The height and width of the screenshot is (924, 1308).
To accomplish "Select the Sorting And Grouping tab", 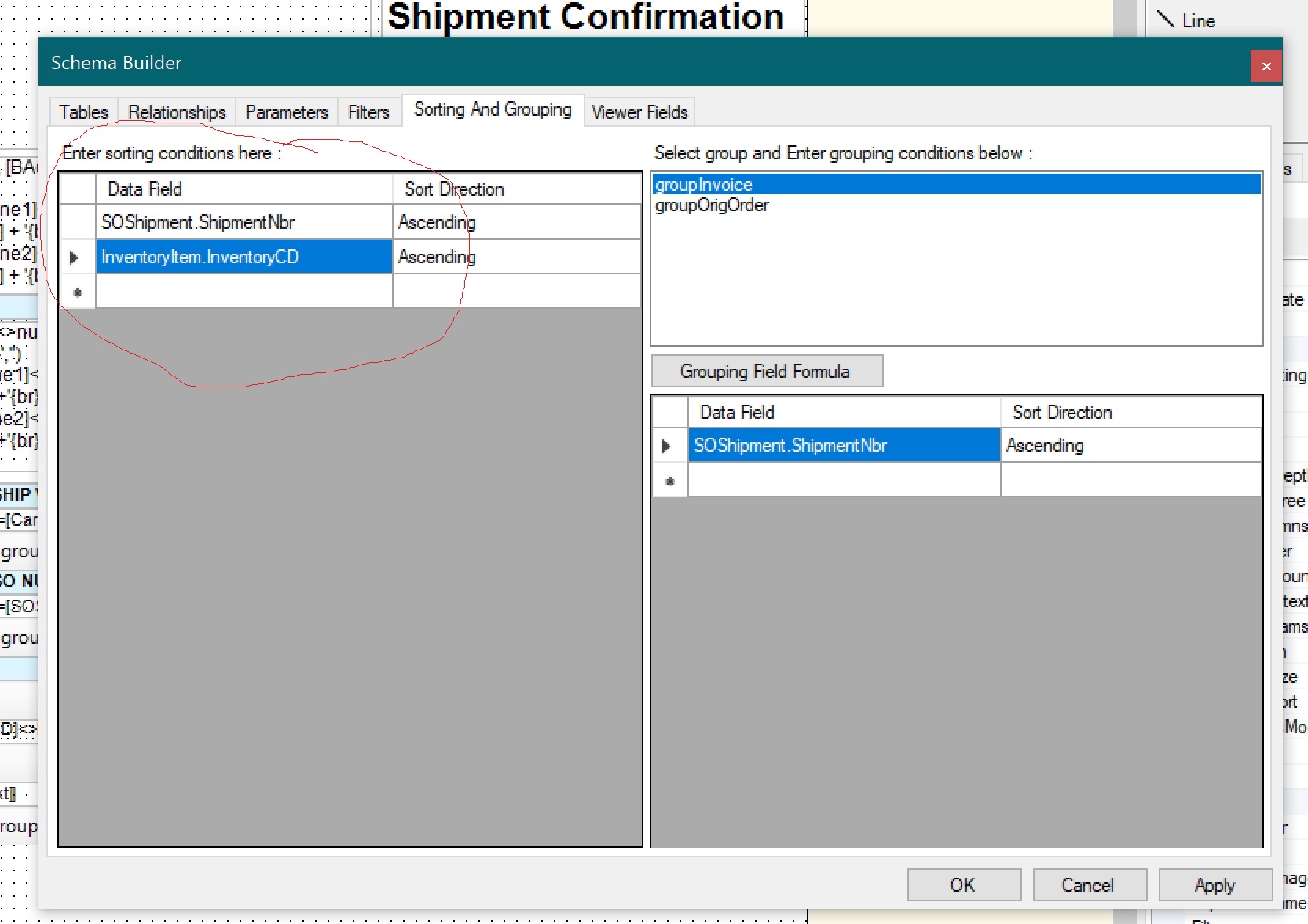I will click(x=493, y=110).
